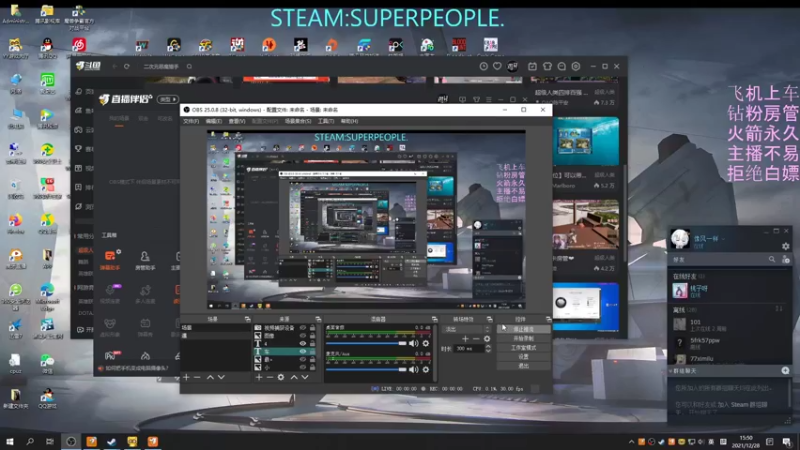Search friends in Steam friends list
The height and width of the screenshot is (450, 800).
tap(772, 259)
